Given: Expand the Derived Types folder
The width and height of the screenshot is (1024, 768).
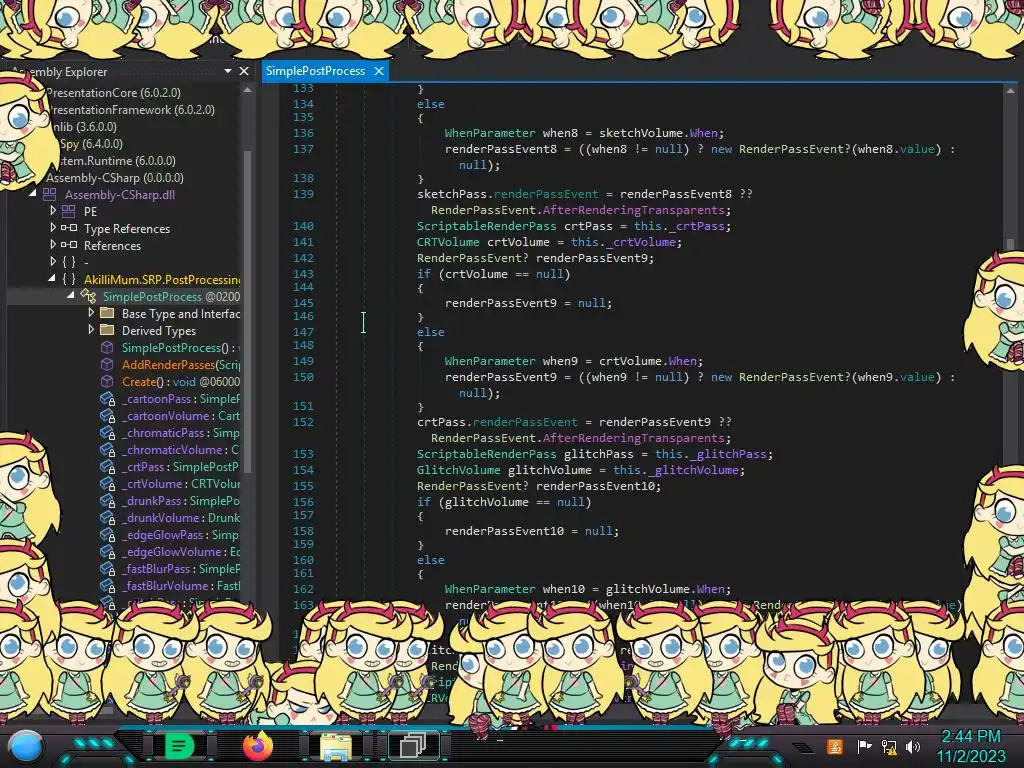Looking at the screenshot, I should coord(91,330).
